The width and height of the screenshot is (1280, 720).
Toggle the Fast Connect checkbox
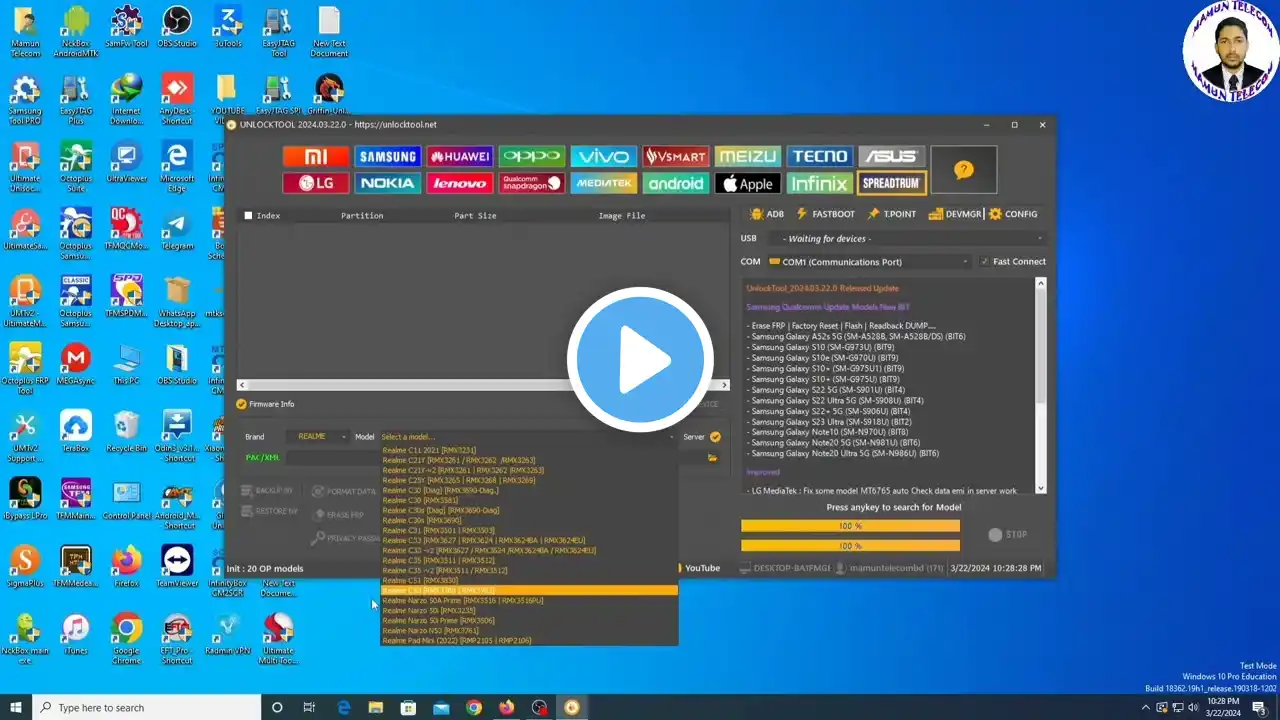click(x=984, y=262)
